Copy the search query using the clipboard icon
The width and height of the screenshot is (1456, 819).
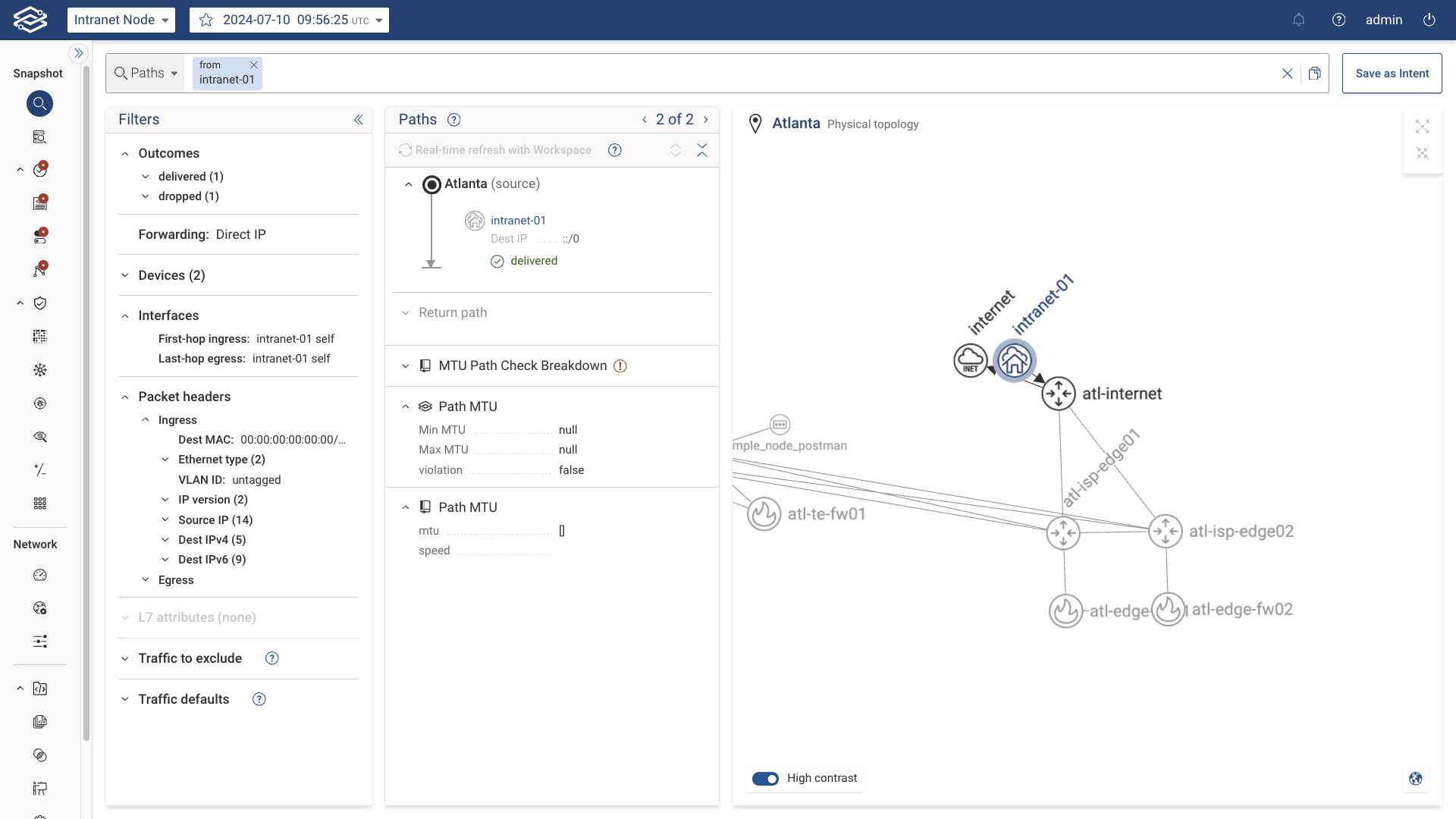click(1316, 73)
